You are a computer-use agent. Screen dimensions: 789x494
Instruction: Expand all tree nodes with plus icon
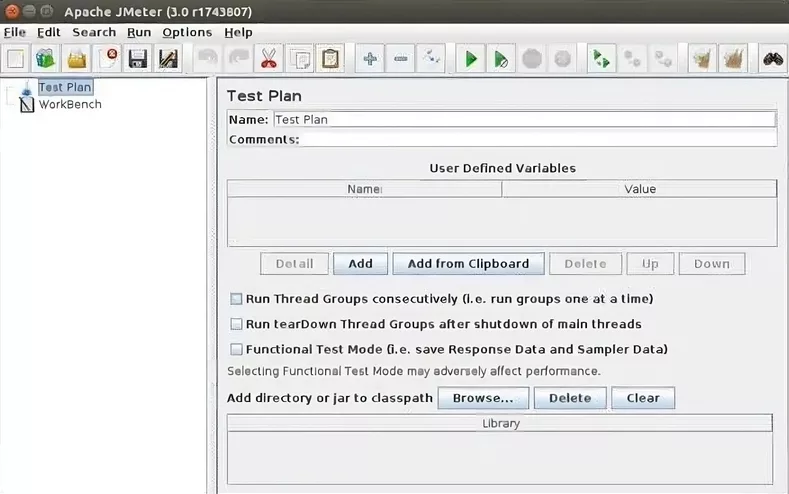pos(370,59)
